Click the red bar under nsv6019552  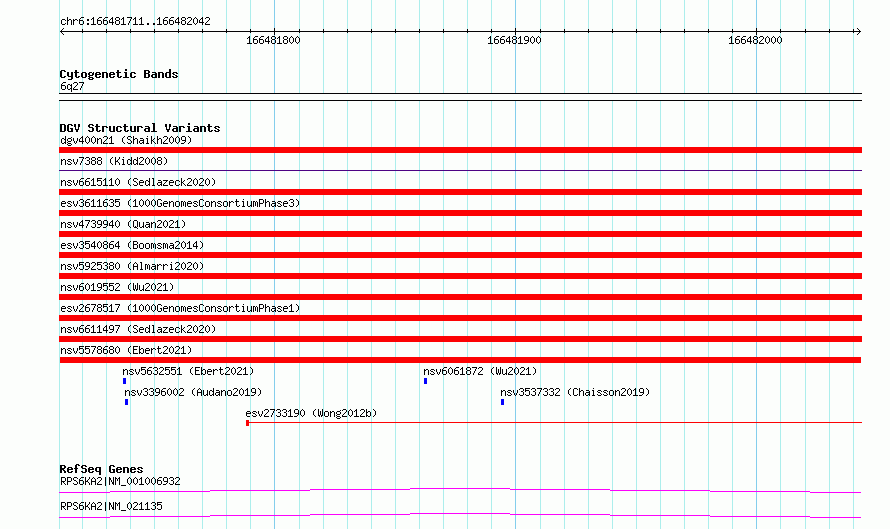pos(460,297)
